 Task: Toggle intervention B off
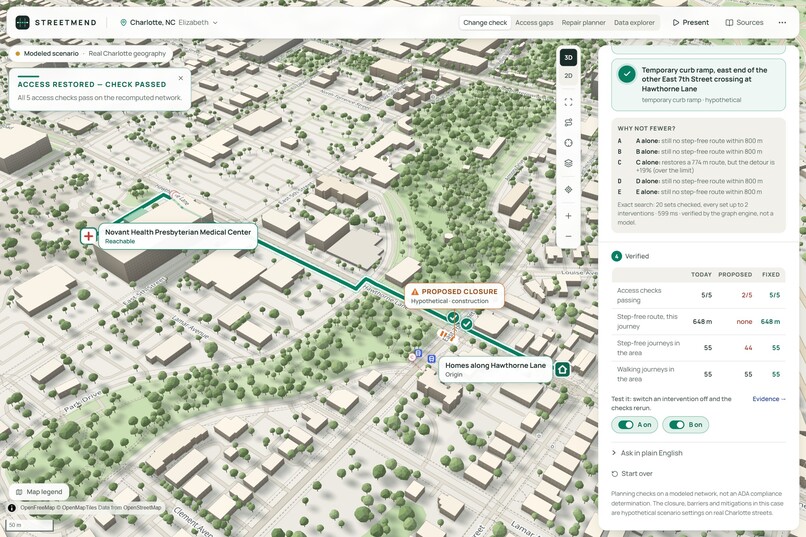tap(685, 424)
